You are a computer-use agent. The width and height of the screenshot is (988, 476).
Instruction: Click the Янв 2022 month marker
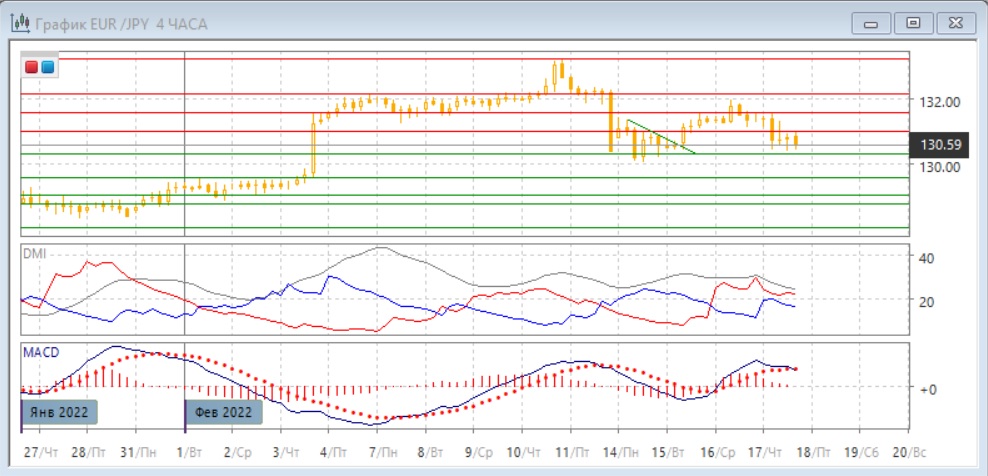(x=62, y=411)
